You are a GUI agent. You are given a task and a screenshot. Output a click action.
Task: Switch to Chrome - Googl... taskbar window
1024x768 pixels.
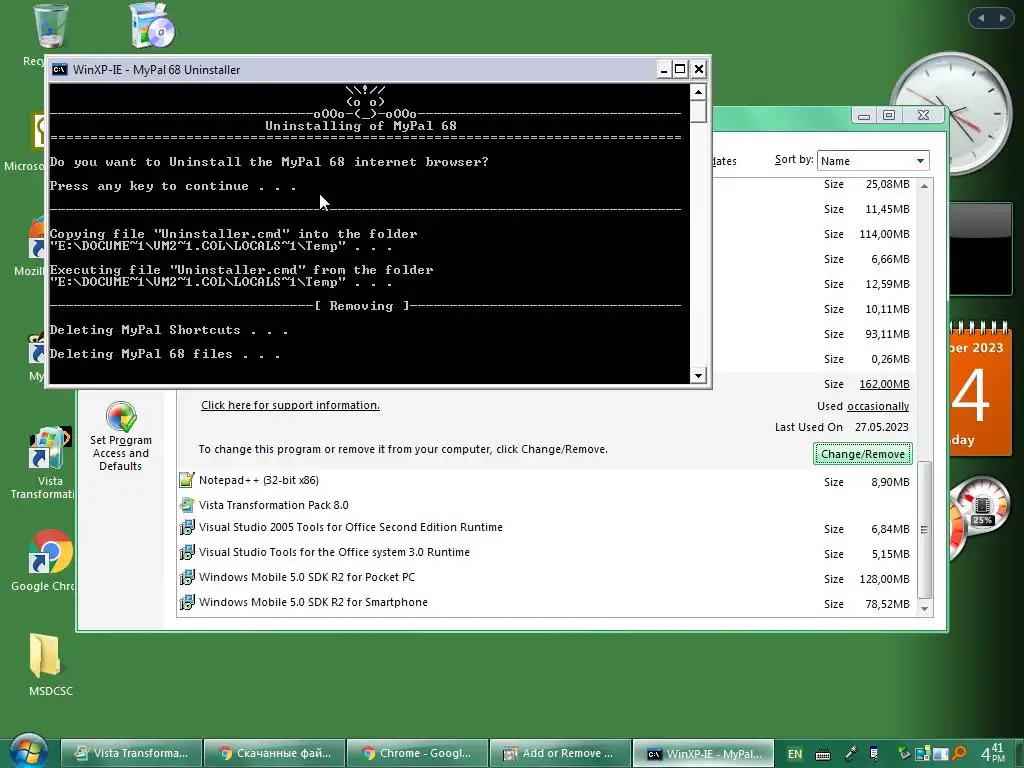pos(417,753)
